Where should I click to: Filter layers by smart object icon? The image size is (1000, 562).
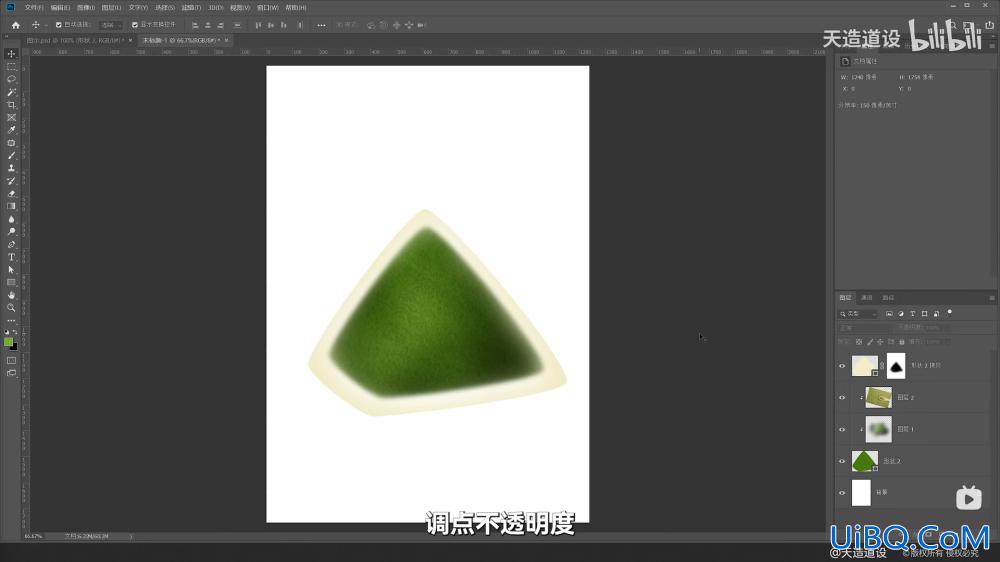point(936,314)
